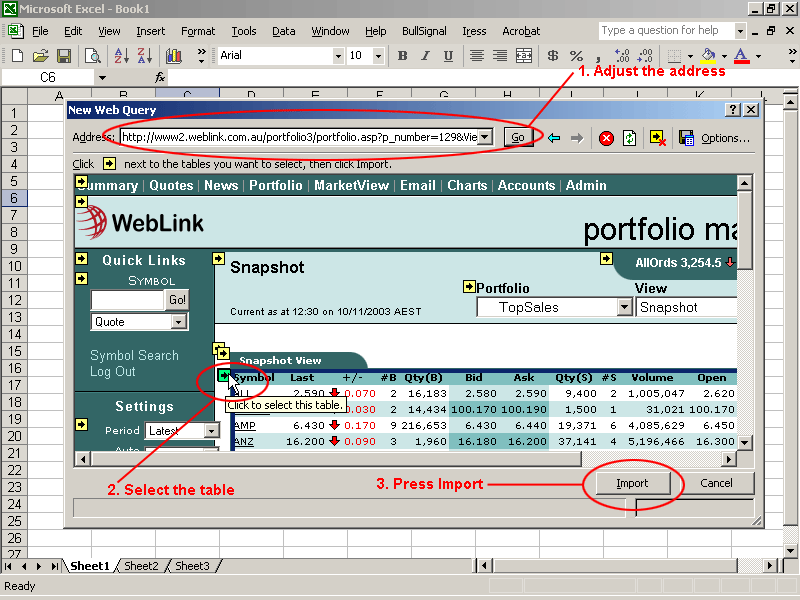This screenshot has height=600, width=800.
Task: Open the Data menu
Action: tap(283, 31)
